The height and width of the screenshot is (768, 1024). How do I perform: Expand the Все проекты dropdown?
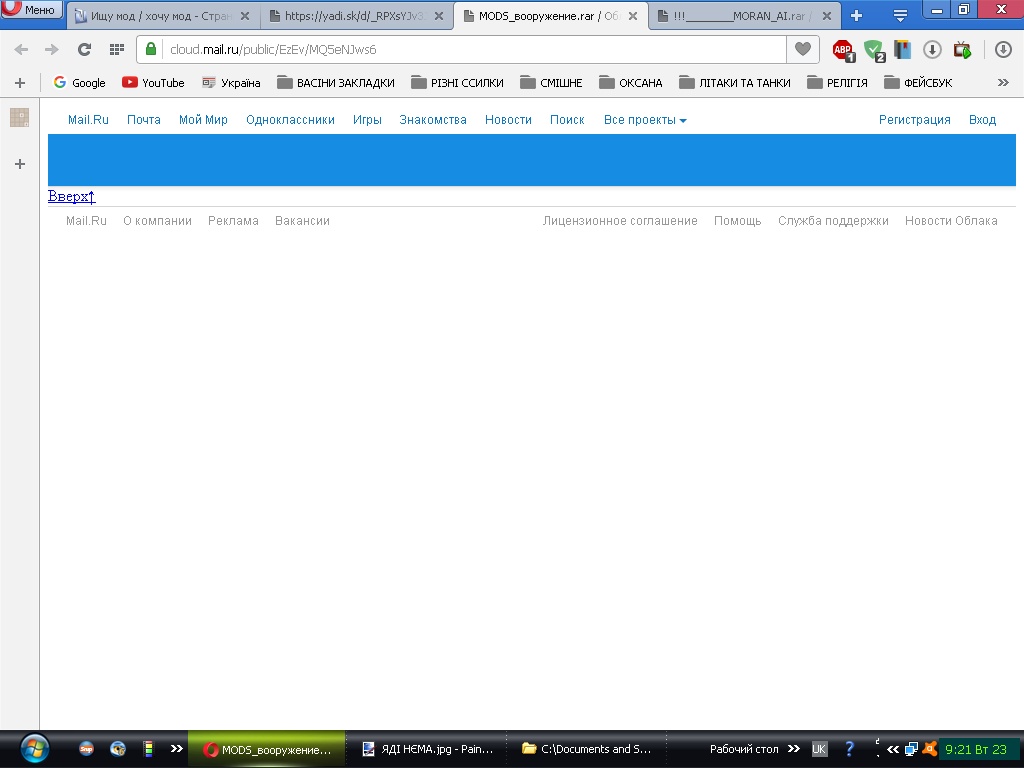click(645, 120)
